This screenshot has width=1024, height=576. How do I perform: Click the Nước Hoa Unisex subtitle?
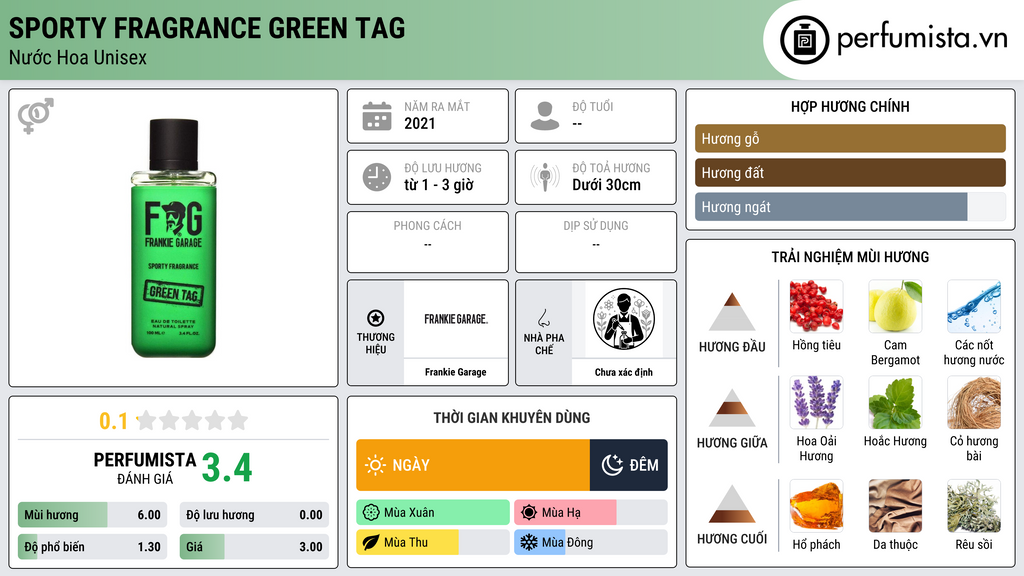78,58
